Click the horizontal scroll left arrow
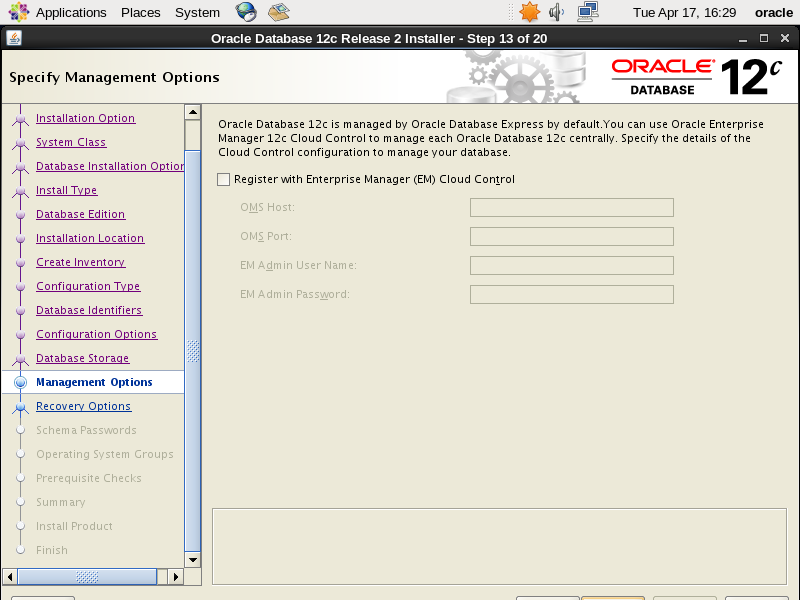Image resolution: width=800 pixels, height=600 pixels. pyautogui.click(x=10, y=577)
